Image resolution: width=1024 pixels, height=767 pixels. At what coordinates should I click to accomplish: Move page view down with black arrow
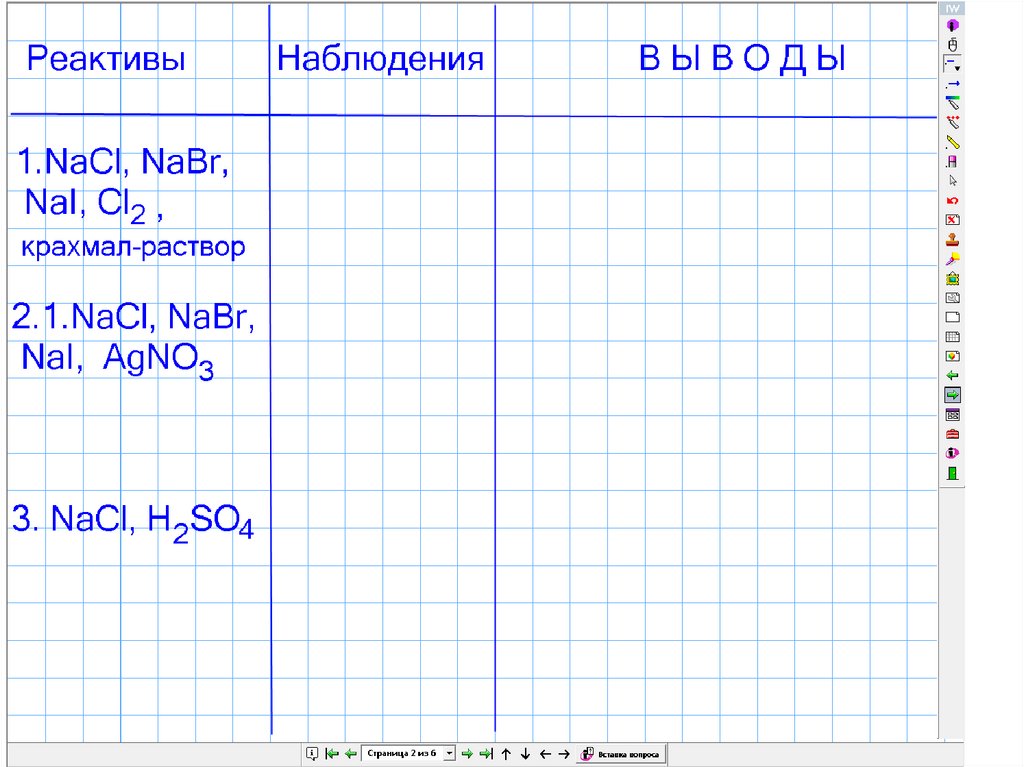[x=525, y=754]
